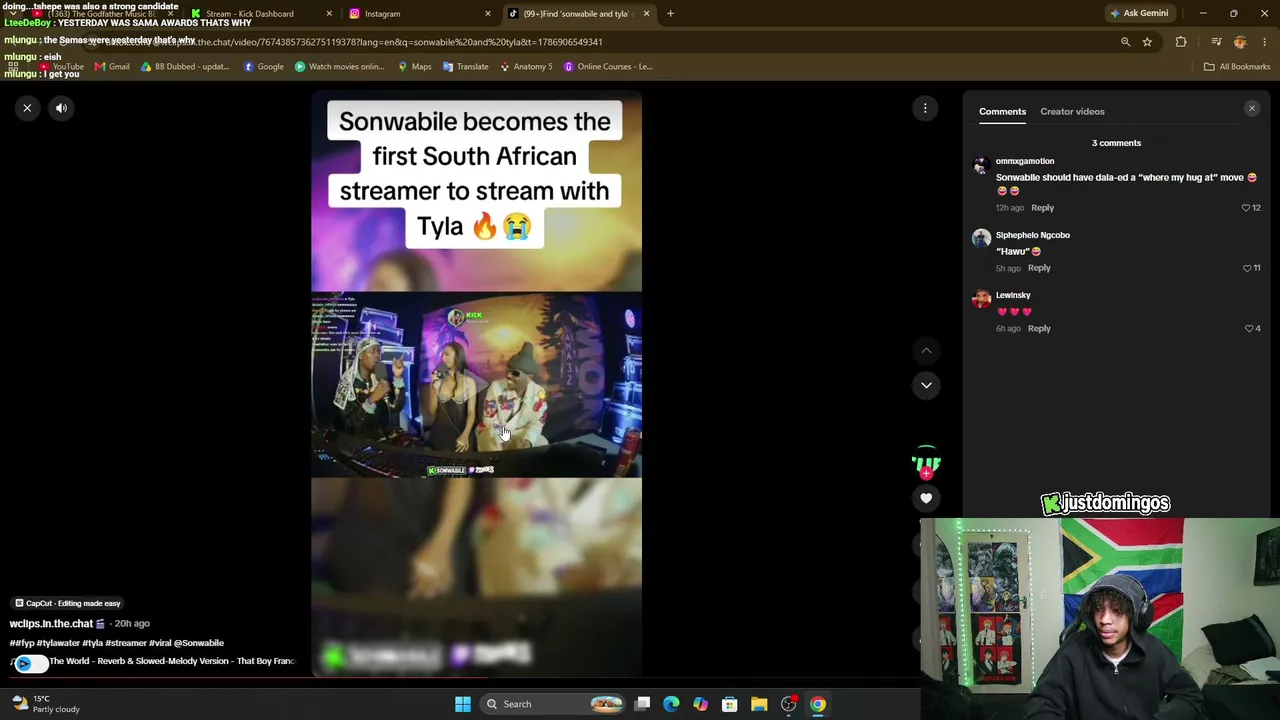Open the Watch movies online bookmark
Viewport: 1280px width, 720px height.
tap(340, 67)
